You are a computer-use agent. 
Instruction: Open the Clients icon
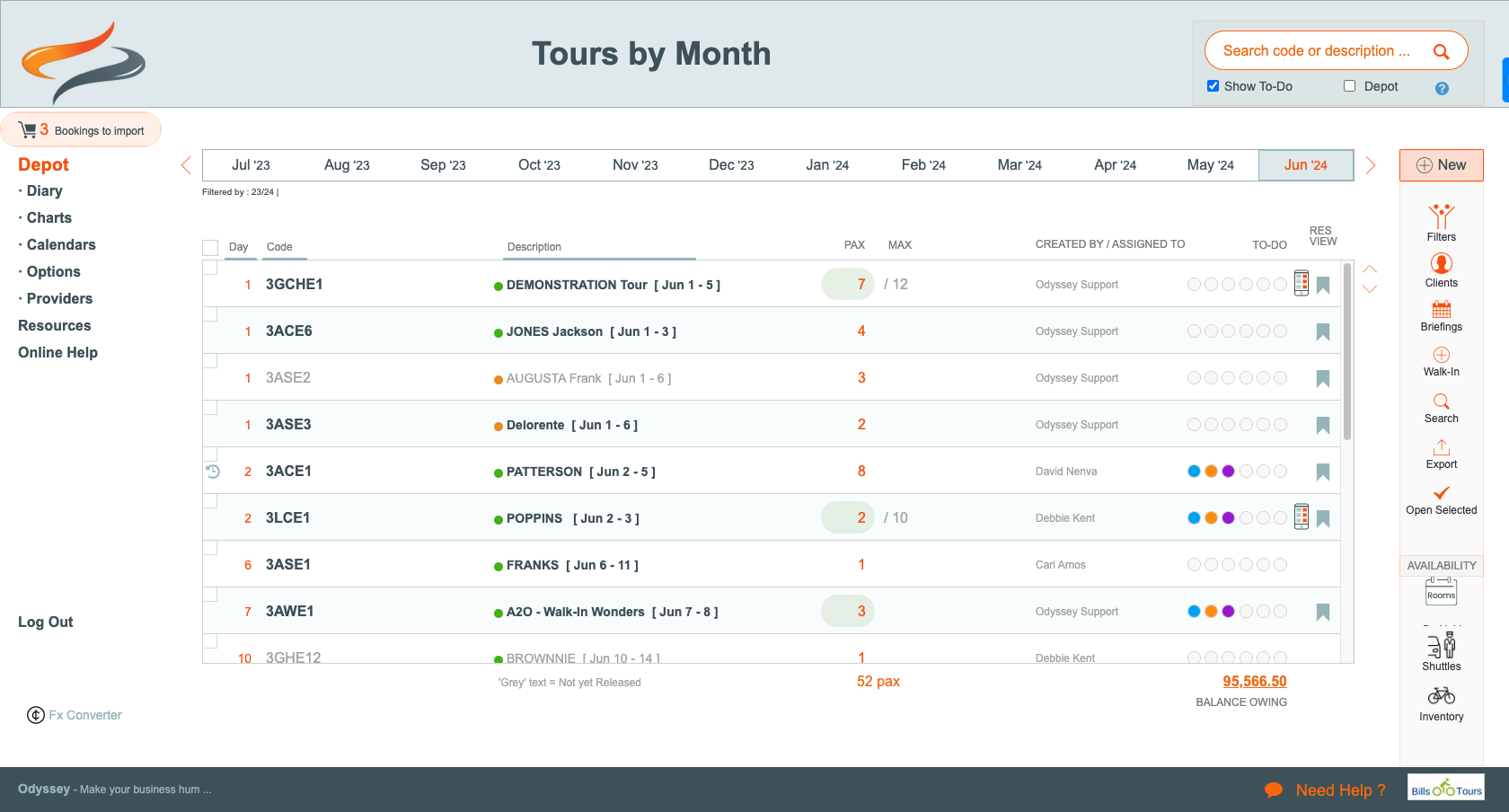tap(1441, 264)
